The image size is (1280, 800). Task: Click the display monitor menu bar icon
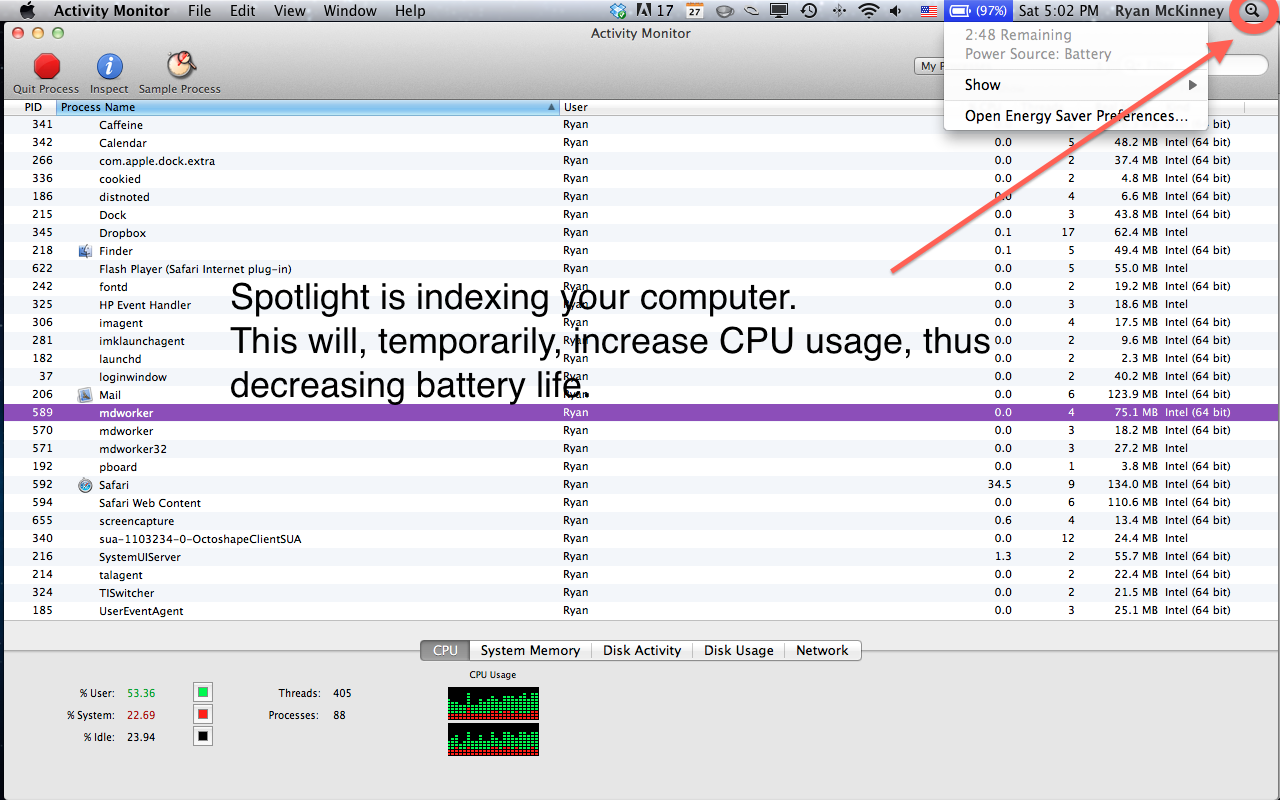click(779, 11)
